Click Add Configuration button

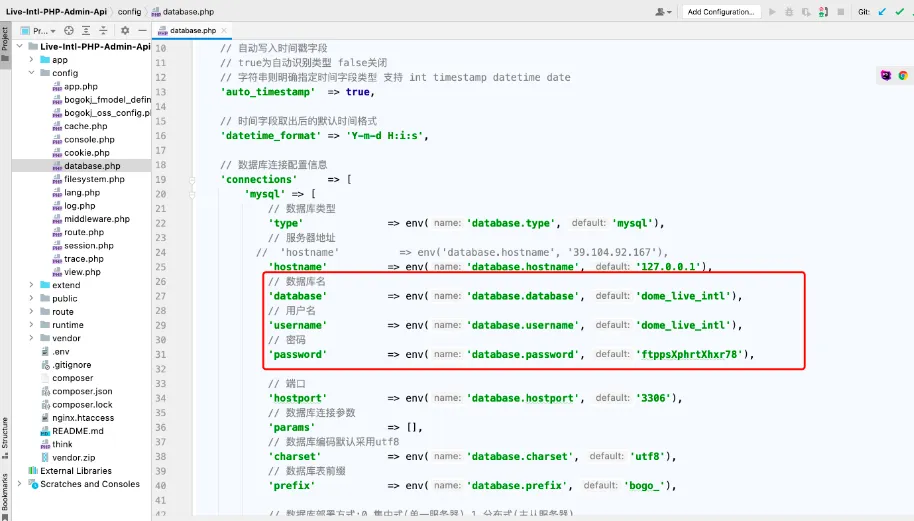point(721,12)
